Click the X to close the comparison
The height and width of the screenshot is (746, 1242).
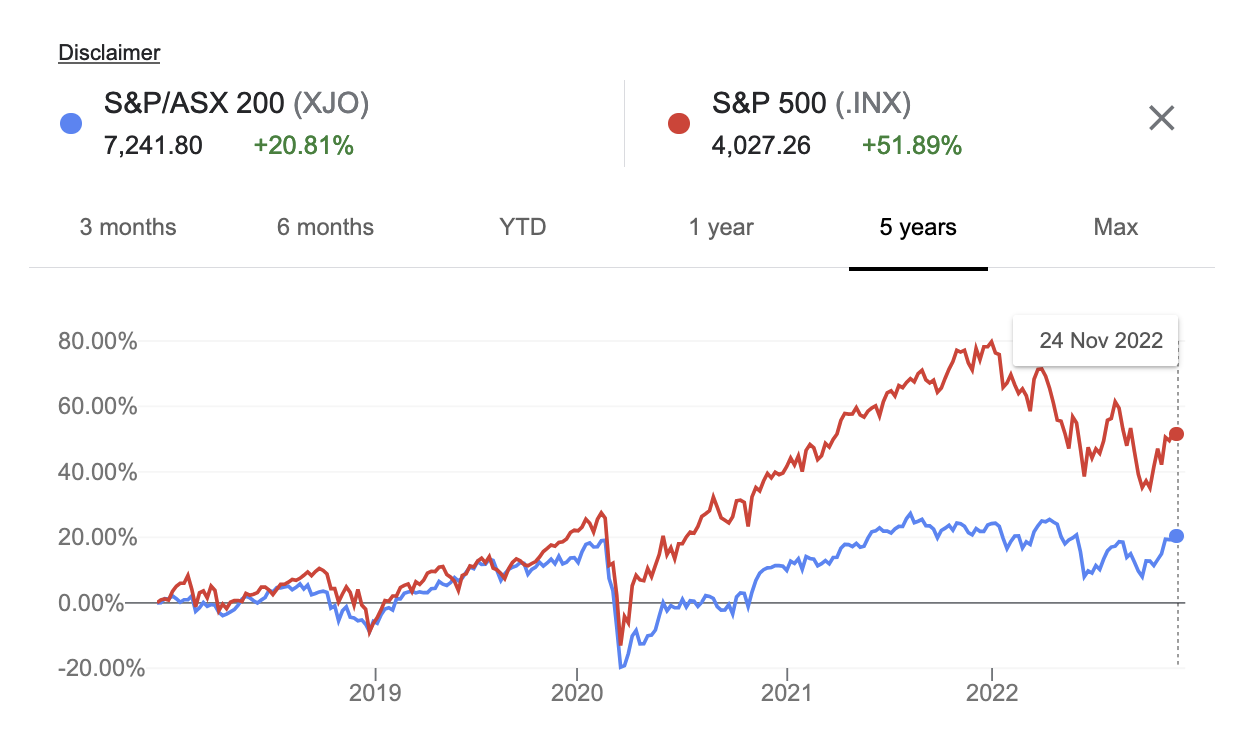coord(1161,119)
